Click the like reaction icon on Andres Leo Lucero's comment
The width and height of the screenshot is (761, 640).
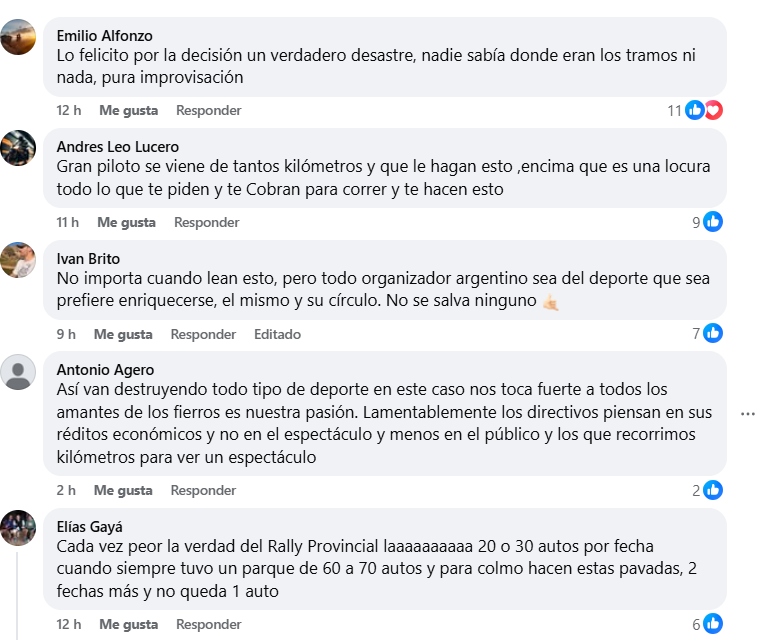(712, 222)
